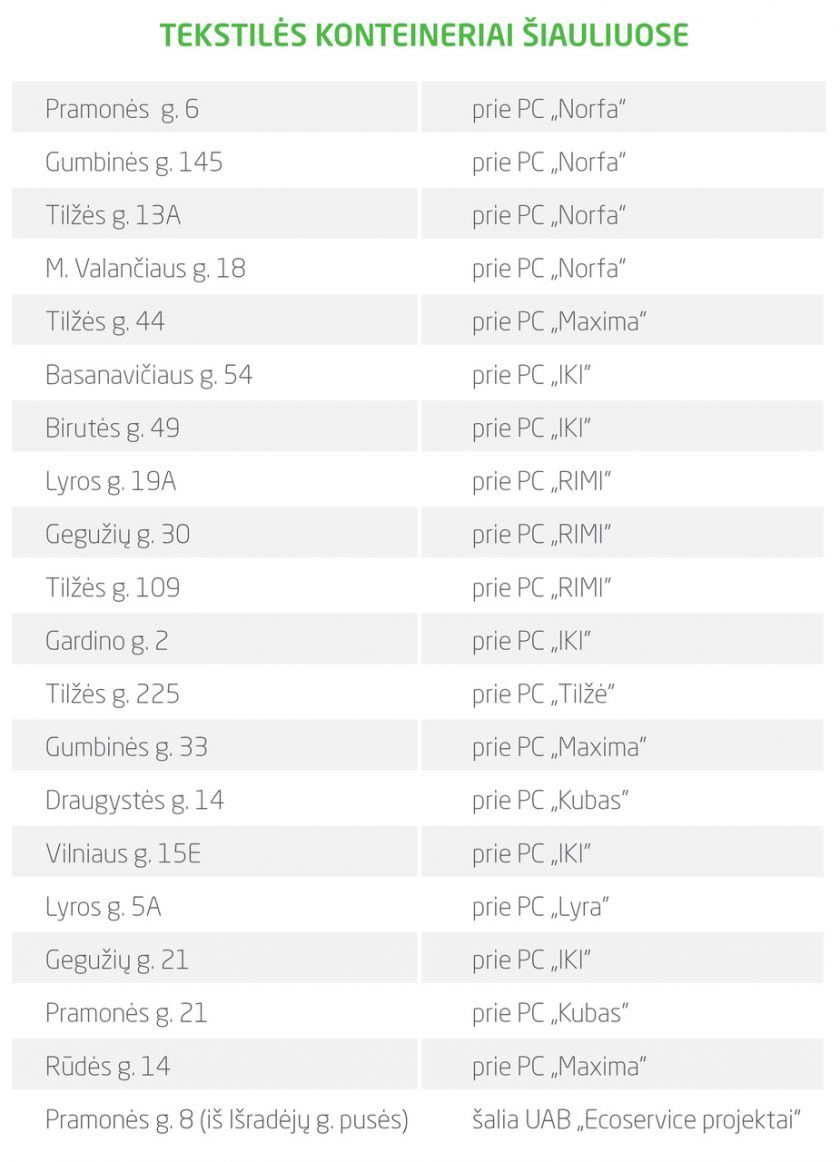Select the Gumbinės g. 33 address
Image resolution: width=840 pixels, height=1162 pixels.
[x=127, y=747]
